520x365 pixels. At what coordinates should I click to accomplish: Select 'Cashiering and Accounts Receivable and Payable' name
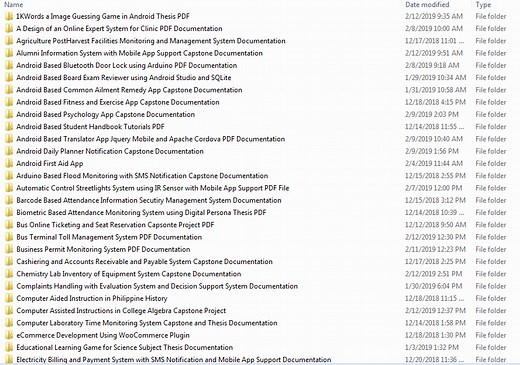(145, 262)
